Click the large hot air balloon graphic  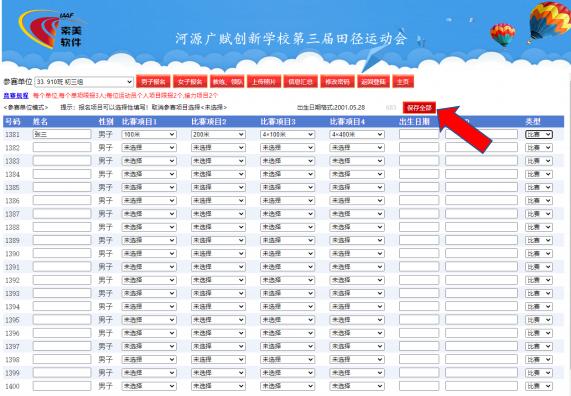tap(550, 21)
